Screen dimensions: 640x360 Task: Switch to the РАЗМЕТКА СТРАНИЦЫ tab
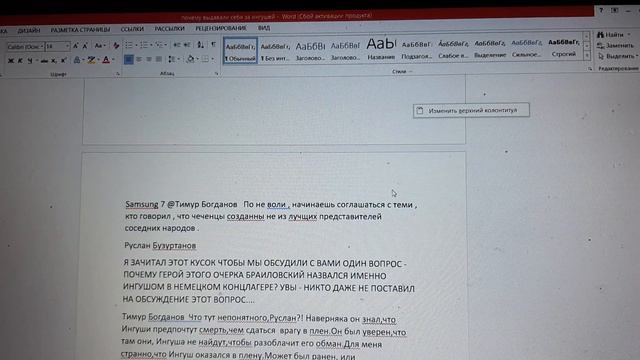(80, 30)
